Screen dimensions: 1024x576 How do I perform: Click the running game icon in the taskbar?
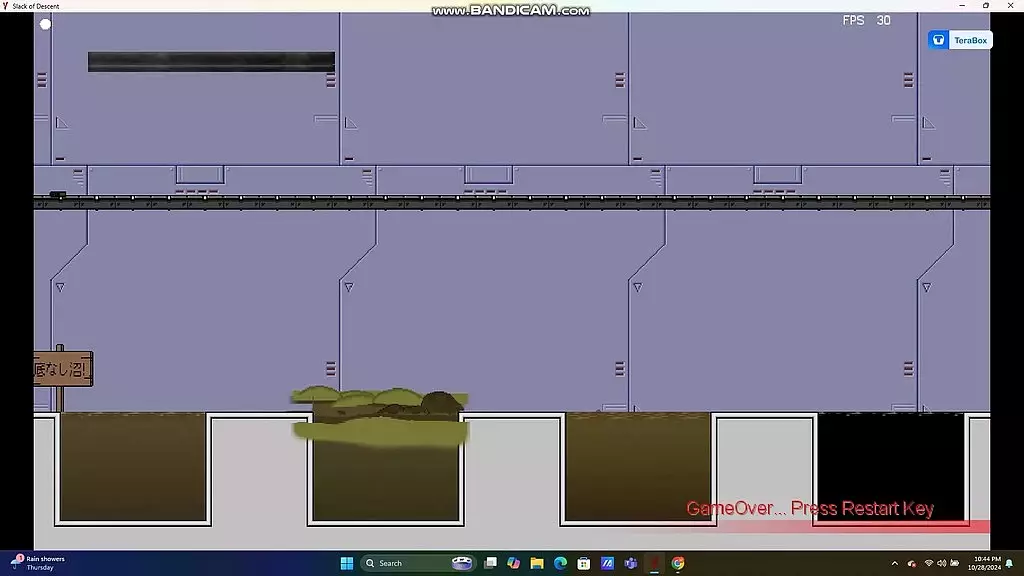click(x=655, y=563)
